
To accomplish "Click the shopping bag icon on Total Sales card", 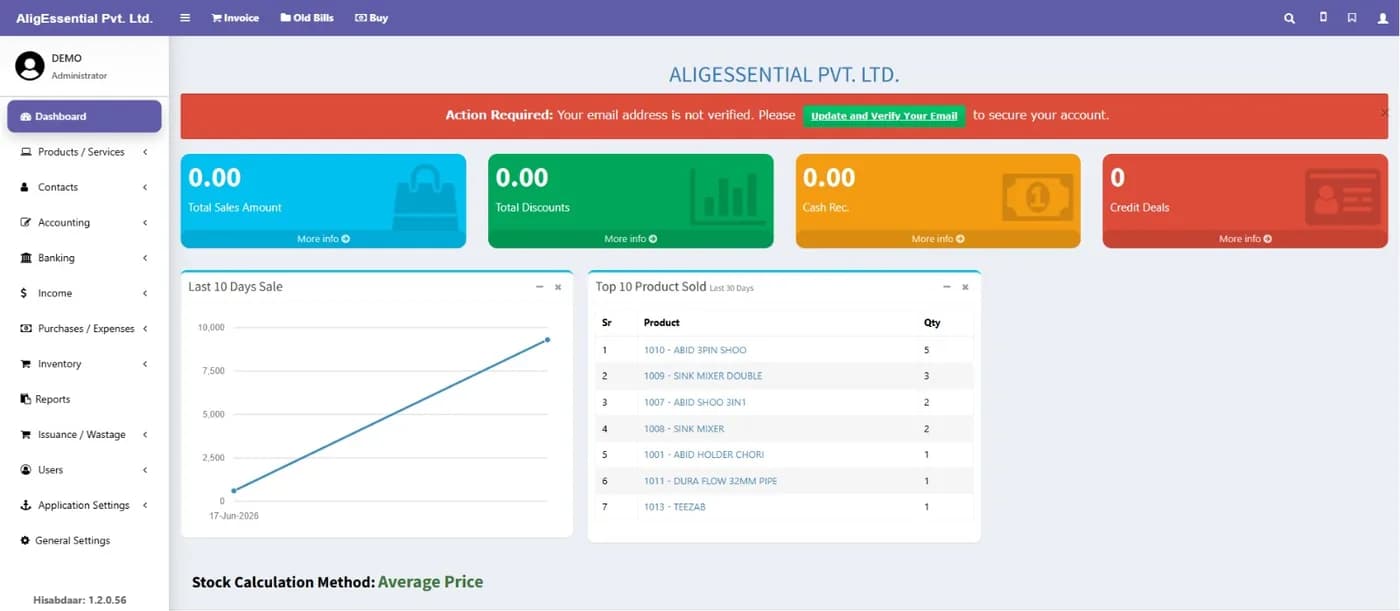I will pos(426,197).
